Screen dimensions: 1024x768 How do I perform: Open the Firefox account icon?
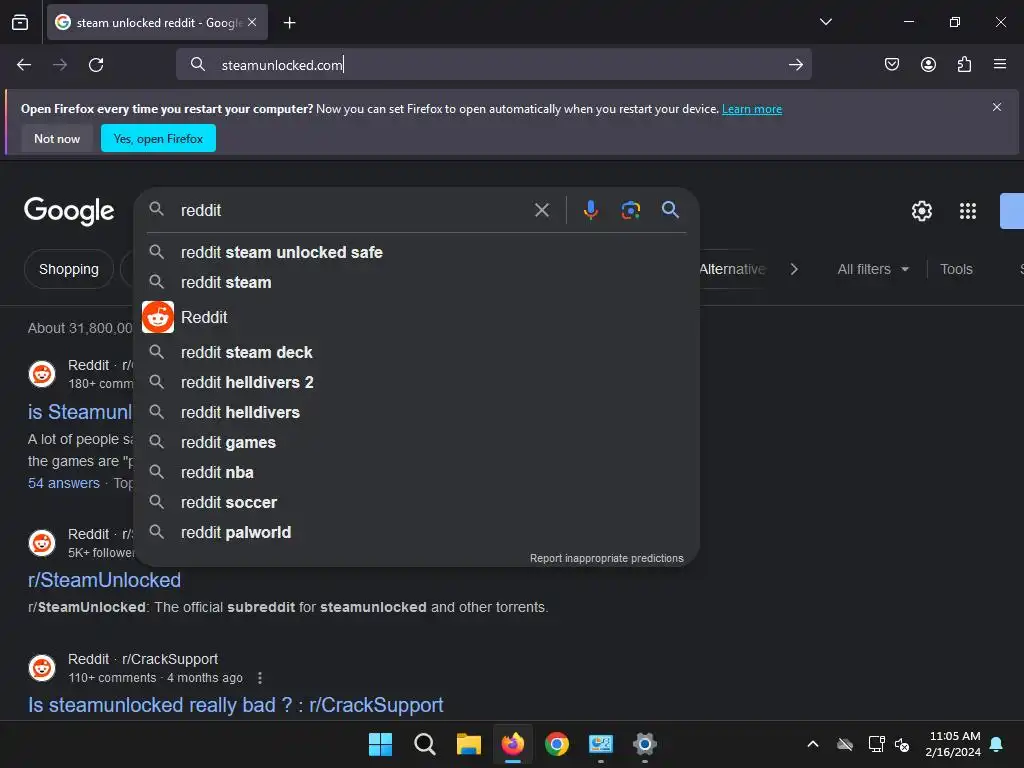click(x=928, y=64)
